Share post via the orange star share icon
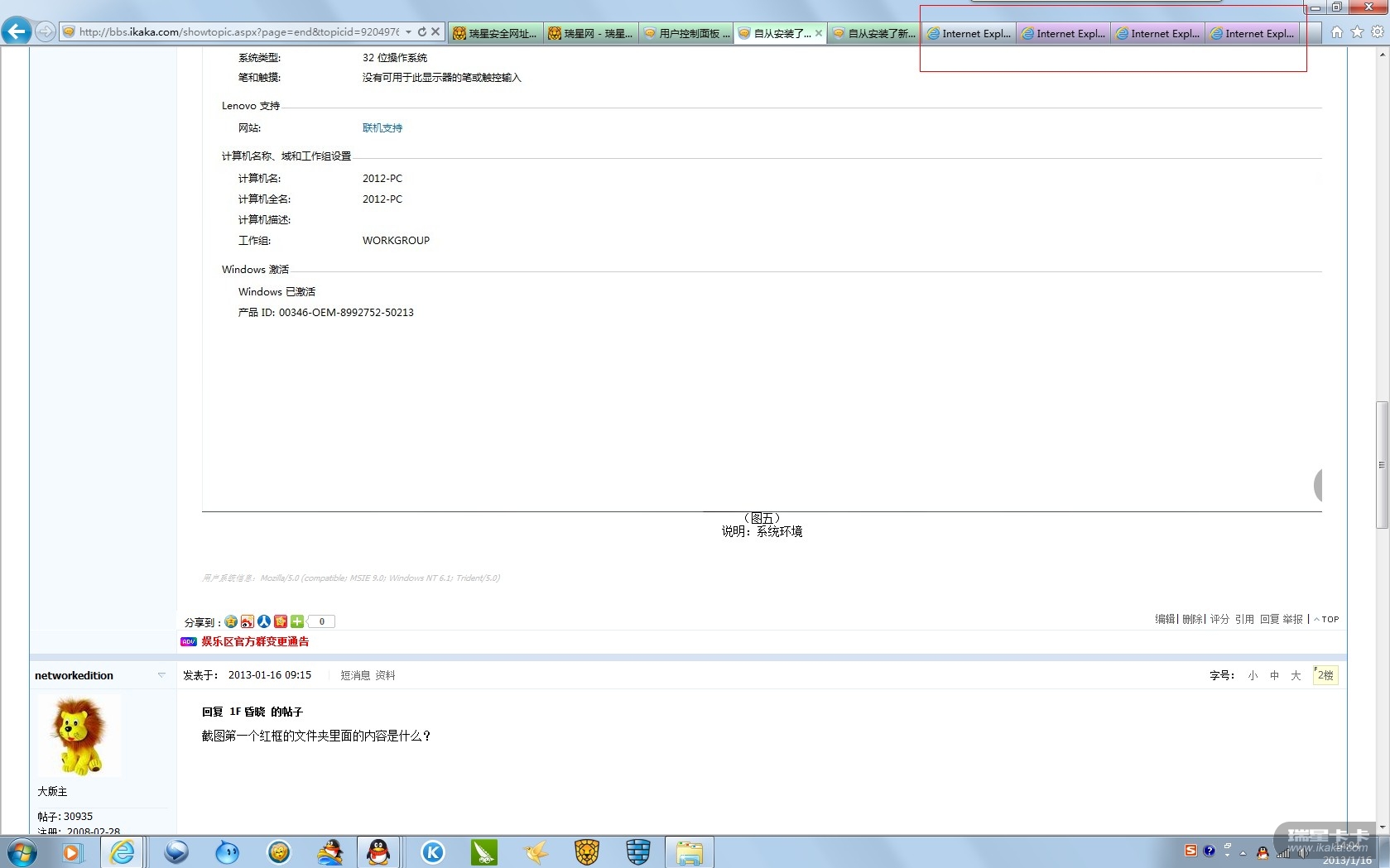1390x868 pixels. click(281, 621)
